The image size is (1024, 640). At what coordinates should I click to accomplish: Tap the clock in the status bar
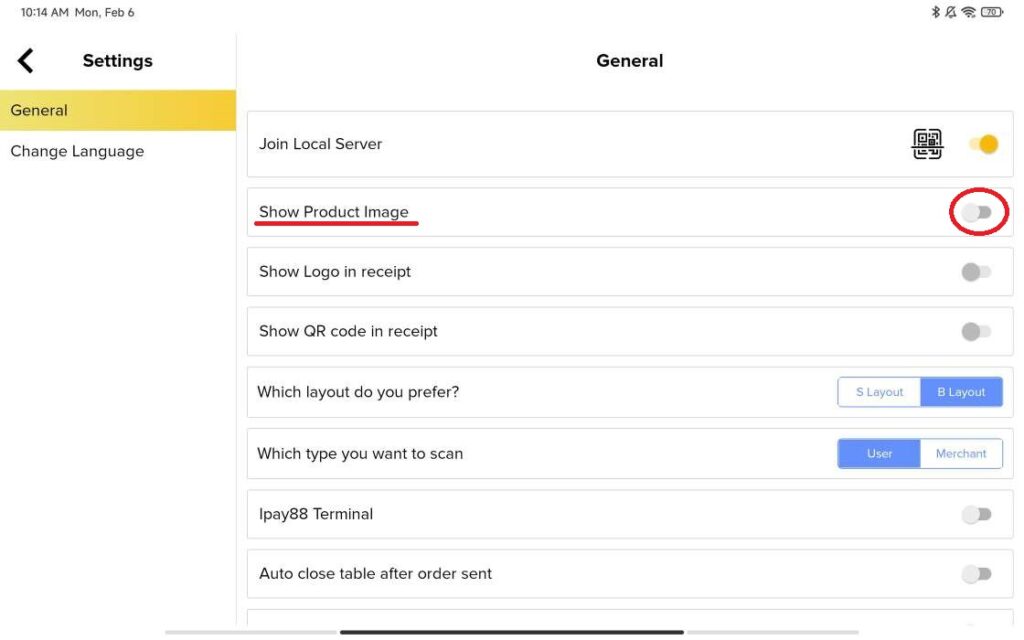[43, 13]
